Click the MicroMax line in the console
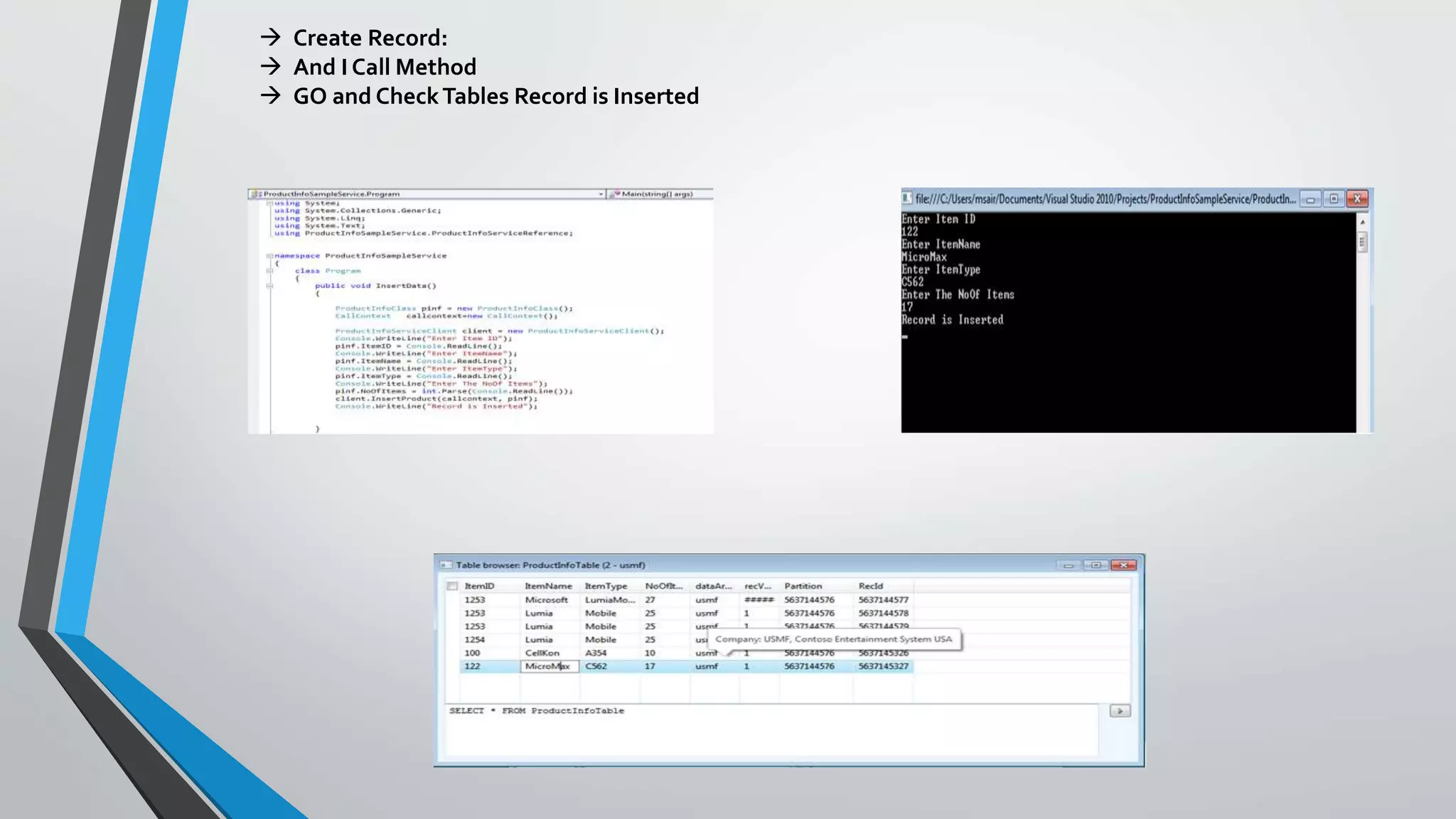Image resolution: width=1456 pixels, height=819 pixels. 924,257
